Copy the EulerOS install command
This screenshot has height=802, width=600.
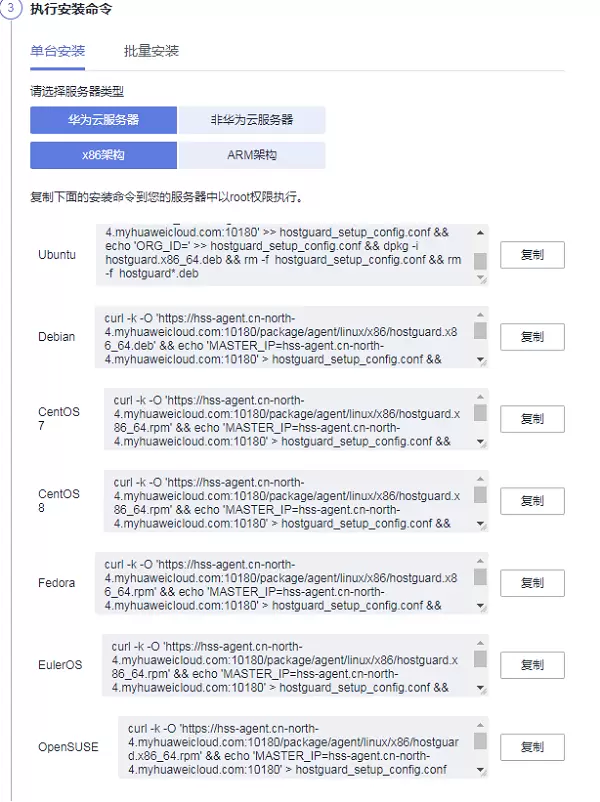coord(532,664)
